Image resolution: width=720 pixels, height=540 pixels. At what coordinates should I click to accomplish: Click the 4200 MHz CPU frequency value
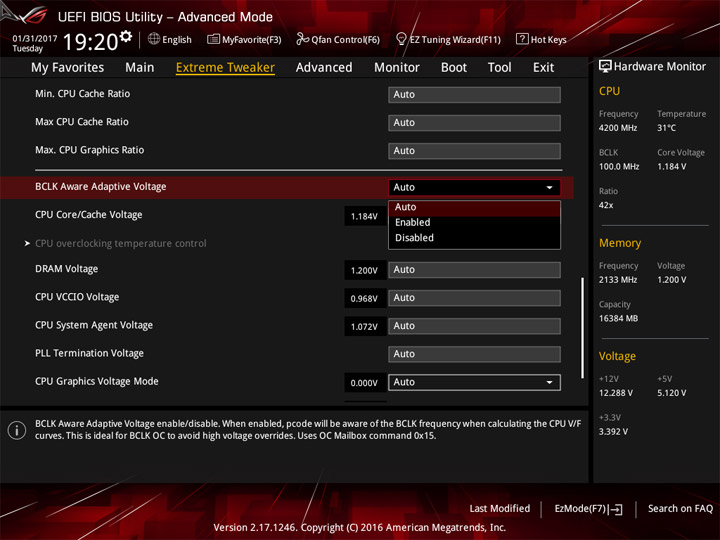618,128
